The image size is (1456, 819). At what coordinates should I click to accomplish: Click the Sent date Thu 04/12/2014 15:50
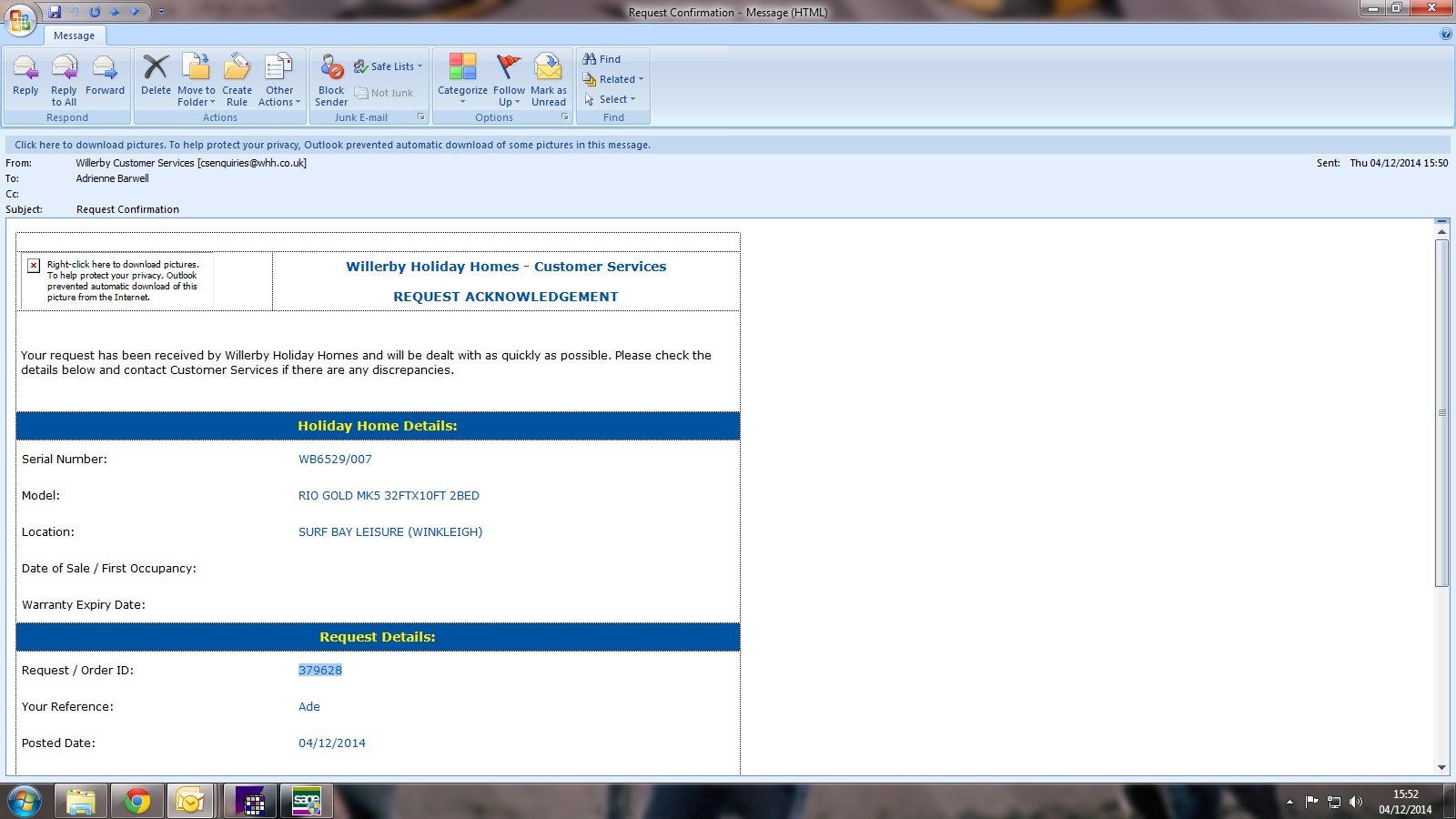[x=1399, y=163]
